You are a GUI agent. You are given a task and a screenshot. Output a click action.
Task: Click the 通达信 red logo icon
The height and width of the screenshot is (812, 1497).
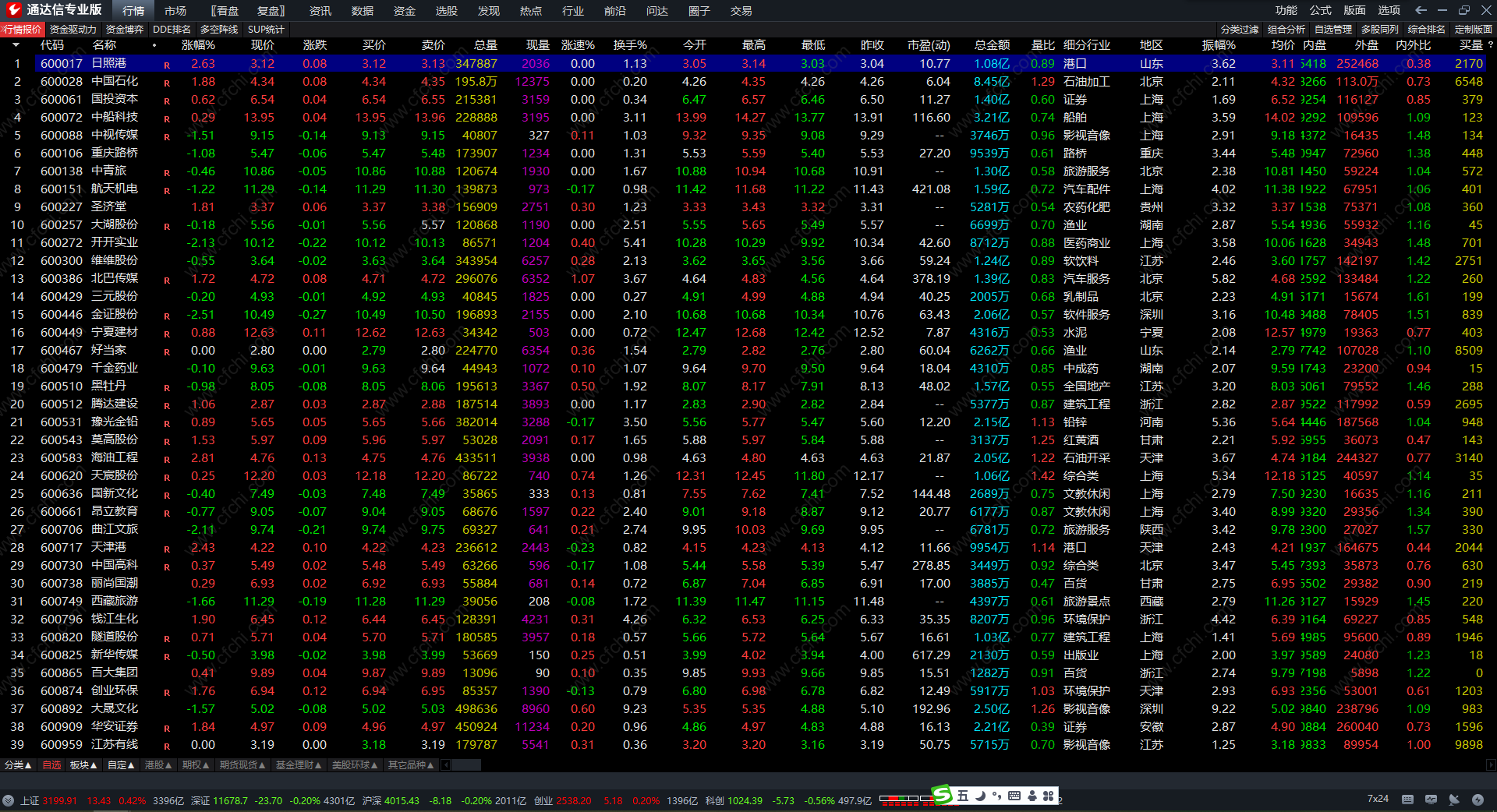(13, 10)
